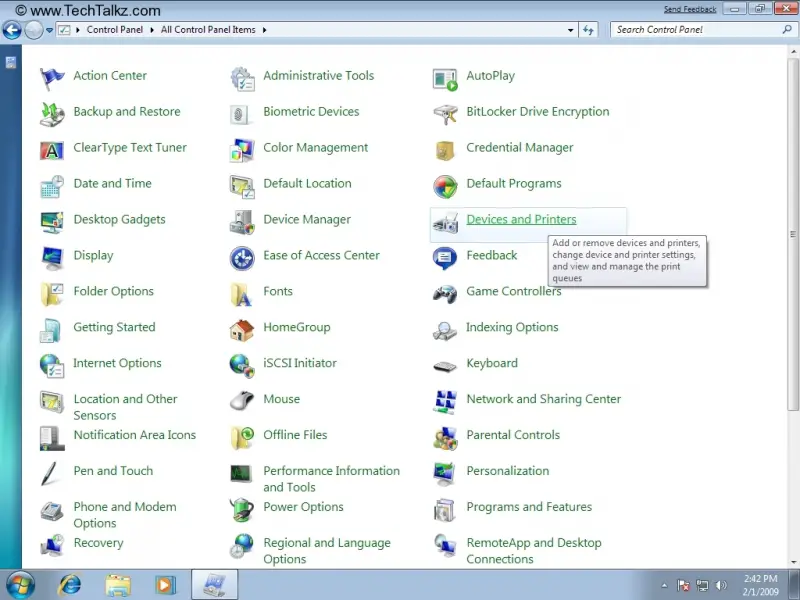Image resolution: width=800 pixels, height=600 pixels.
Task: Open Internet Options globe icon
Action: click(x=52, y=366)
